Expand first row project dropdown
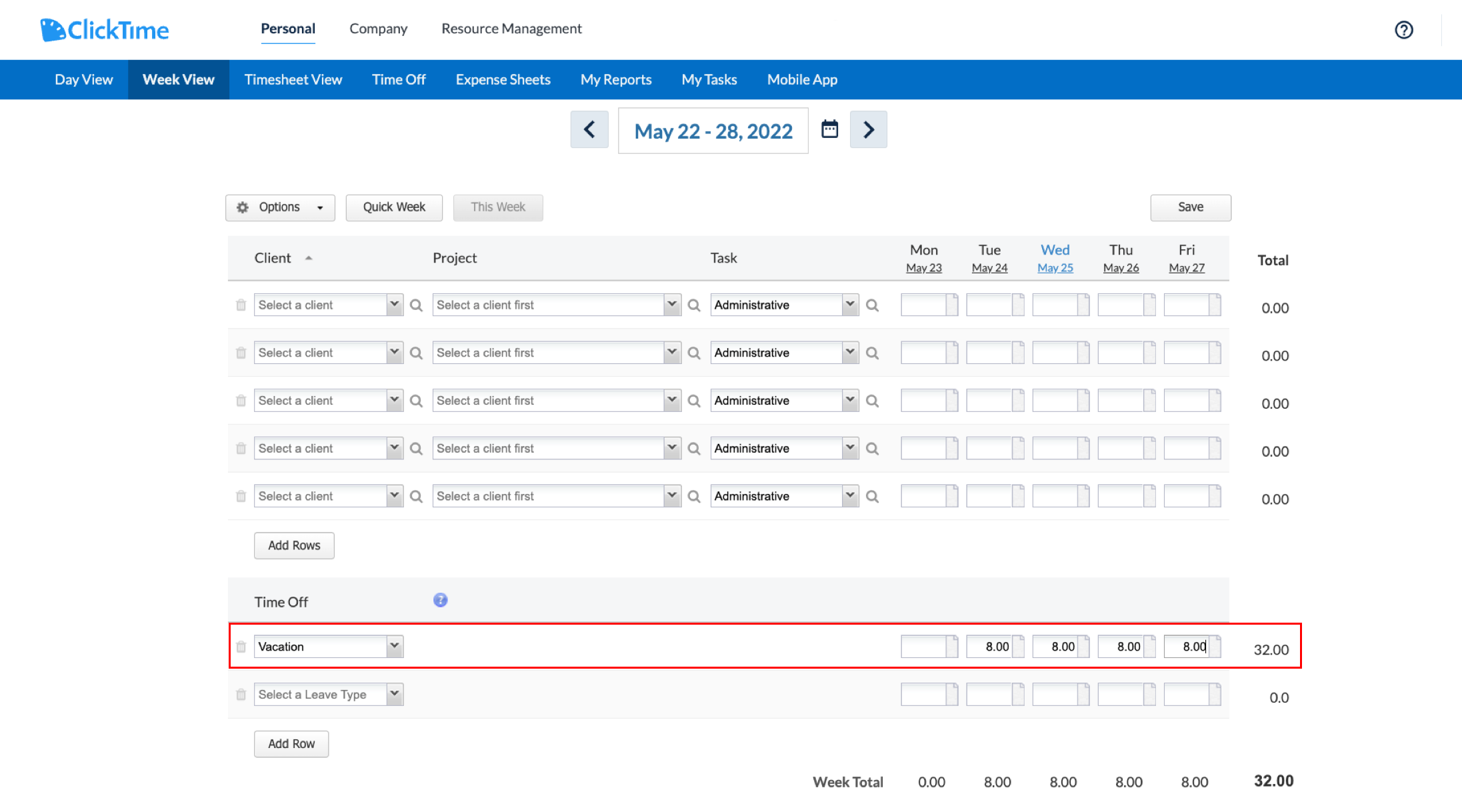 [672, 305]
